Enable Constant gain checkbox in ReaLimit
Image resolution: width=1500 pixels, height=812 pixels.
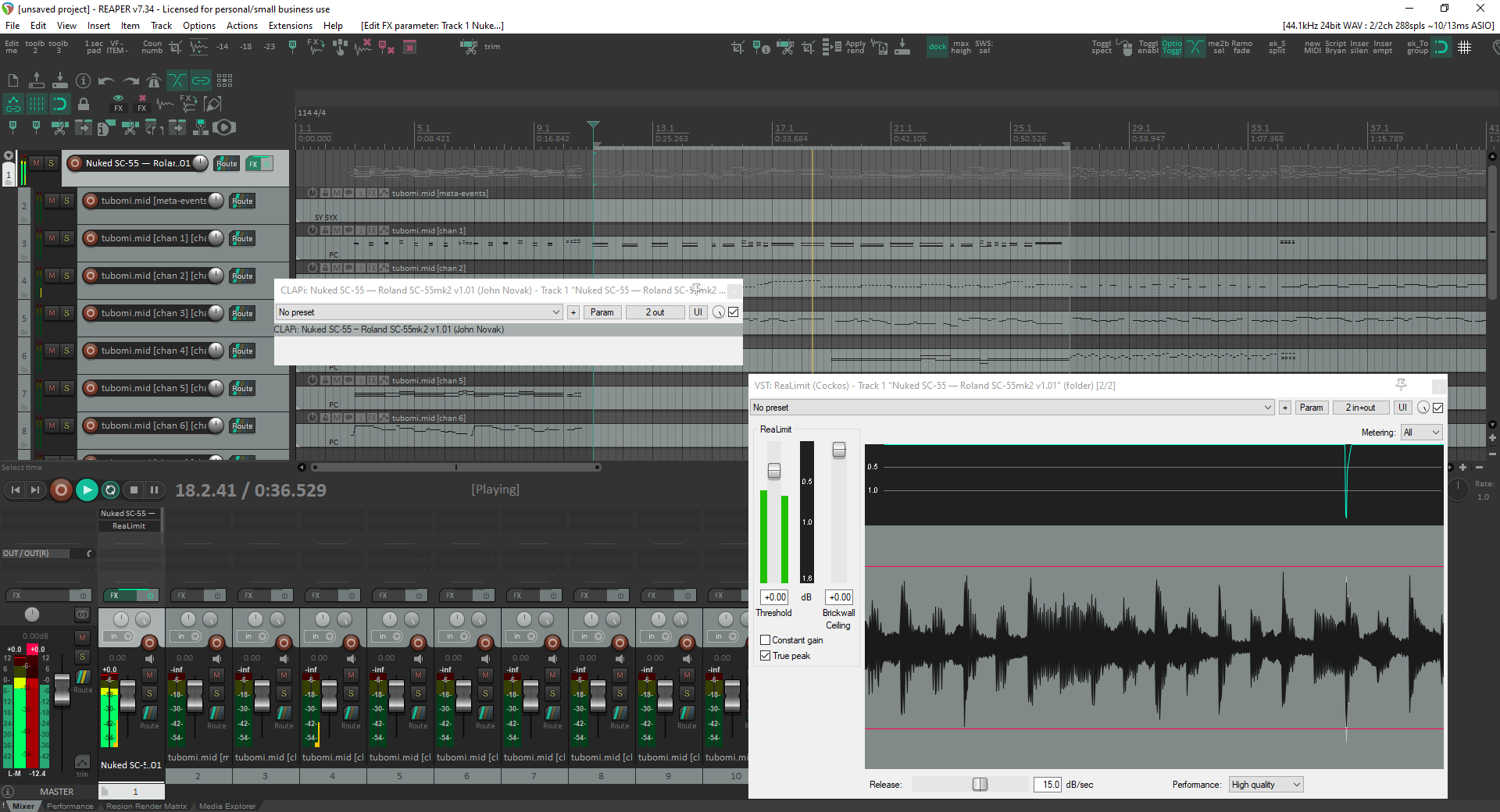click(766, 640)
